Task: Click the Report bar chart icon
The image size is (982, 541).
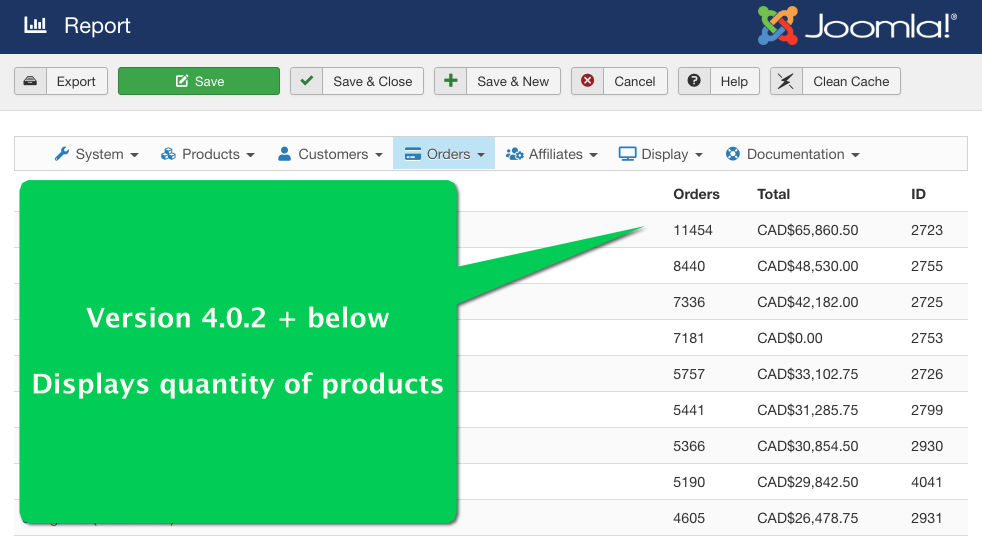Action: 35,25
